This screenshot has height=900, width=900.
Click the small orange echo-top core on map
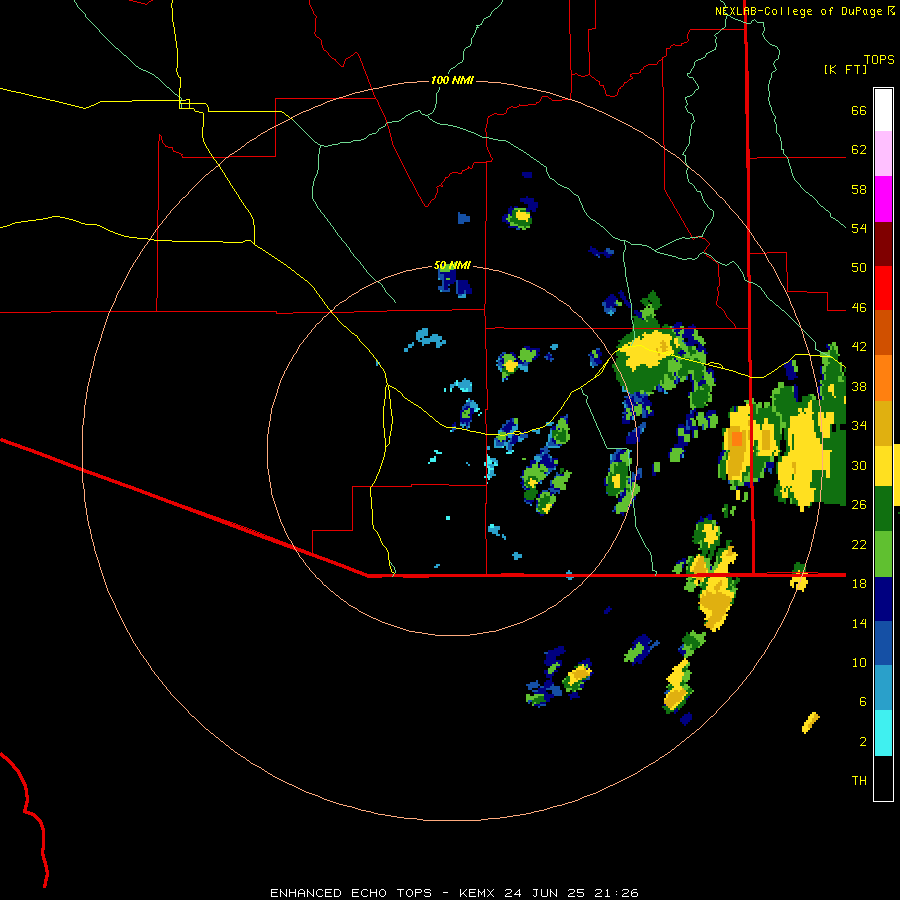tap(737, 439)
